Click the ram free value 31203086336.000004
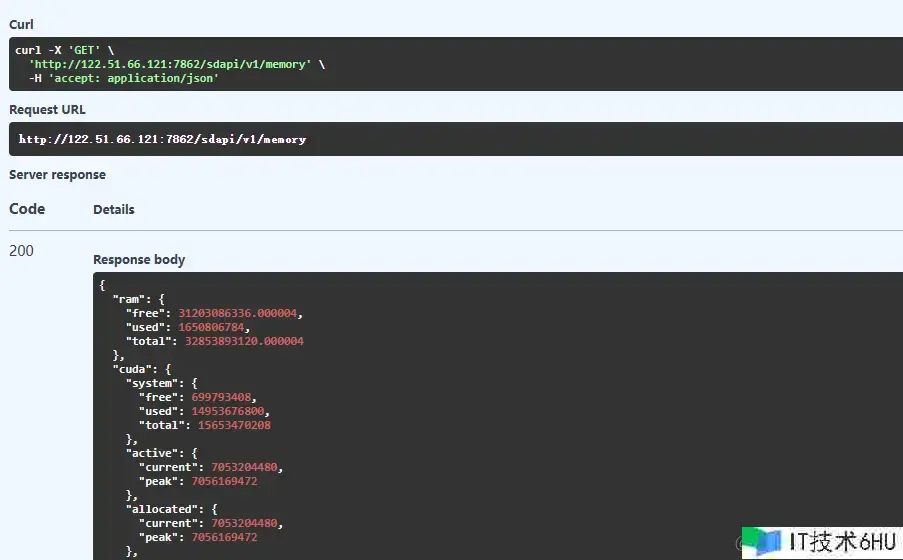The width and height of the screenshot is (903, 560). (238, 313)
